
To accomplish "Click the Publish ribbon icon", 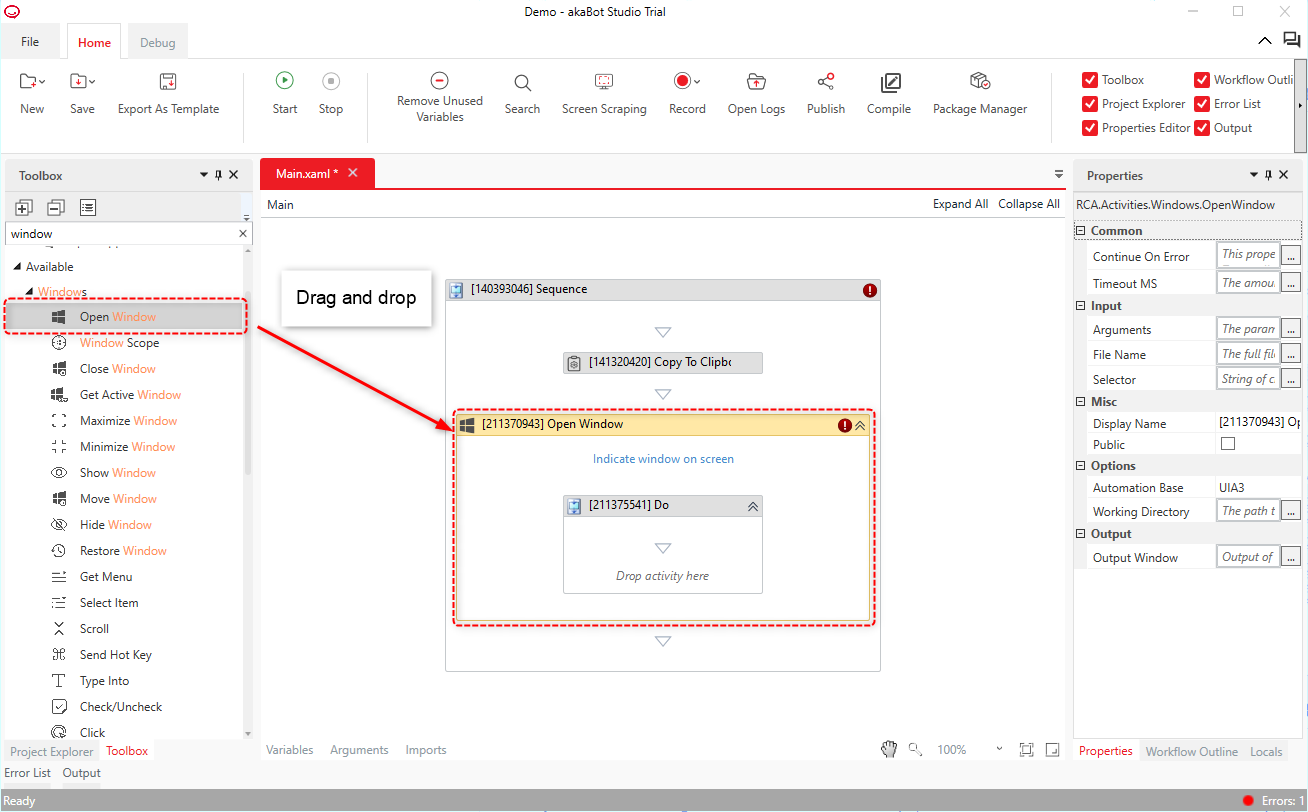I will point(825,82).
